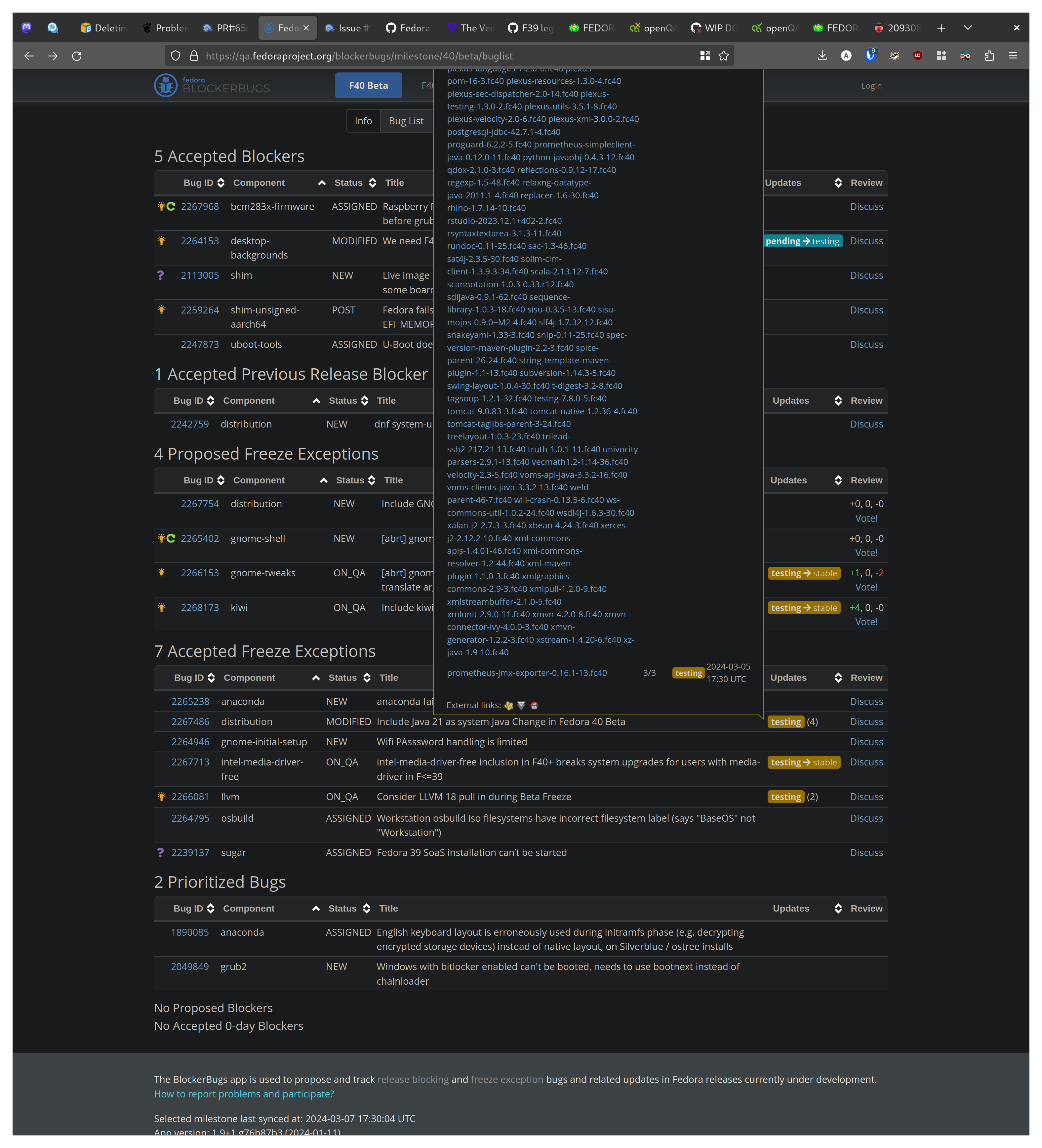Open prometheus-jmx-exporter-0.16.1-13.fc40 package link
The height and width of the screenshot is (1148, 1042).
pyautogui.click(x=527, y=673)
